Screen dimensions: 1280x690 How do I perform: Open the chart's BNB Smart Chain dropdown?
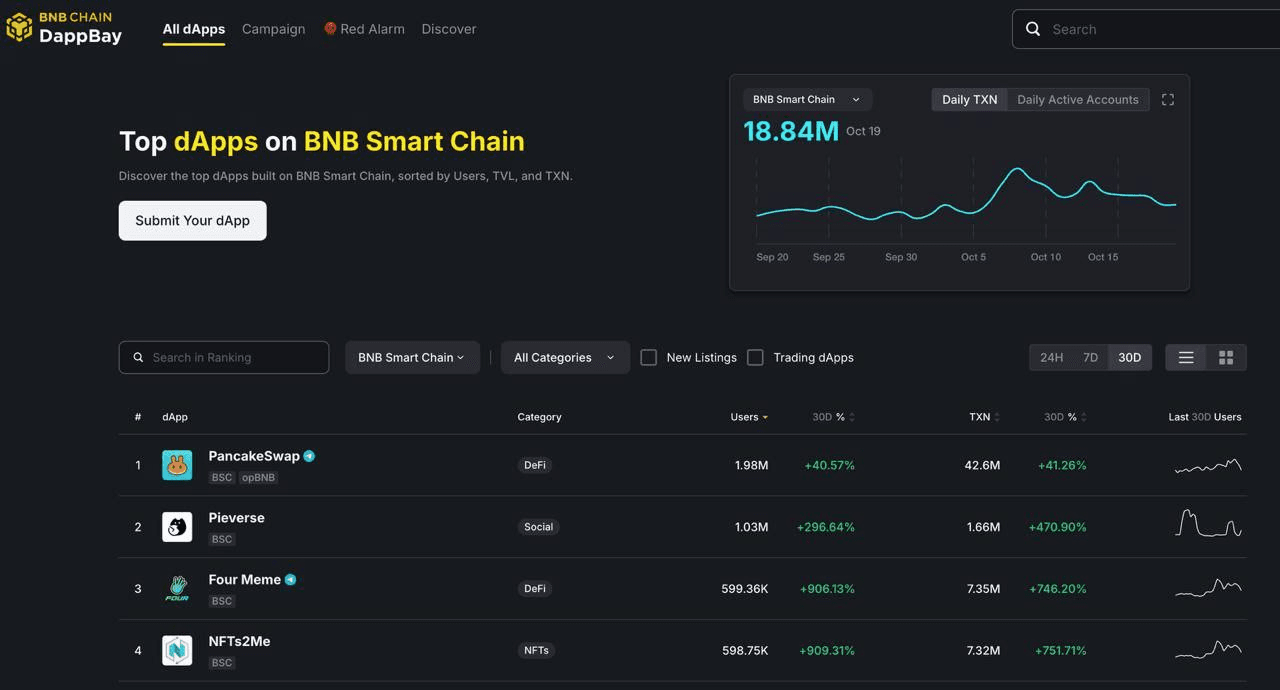[806, 100]
